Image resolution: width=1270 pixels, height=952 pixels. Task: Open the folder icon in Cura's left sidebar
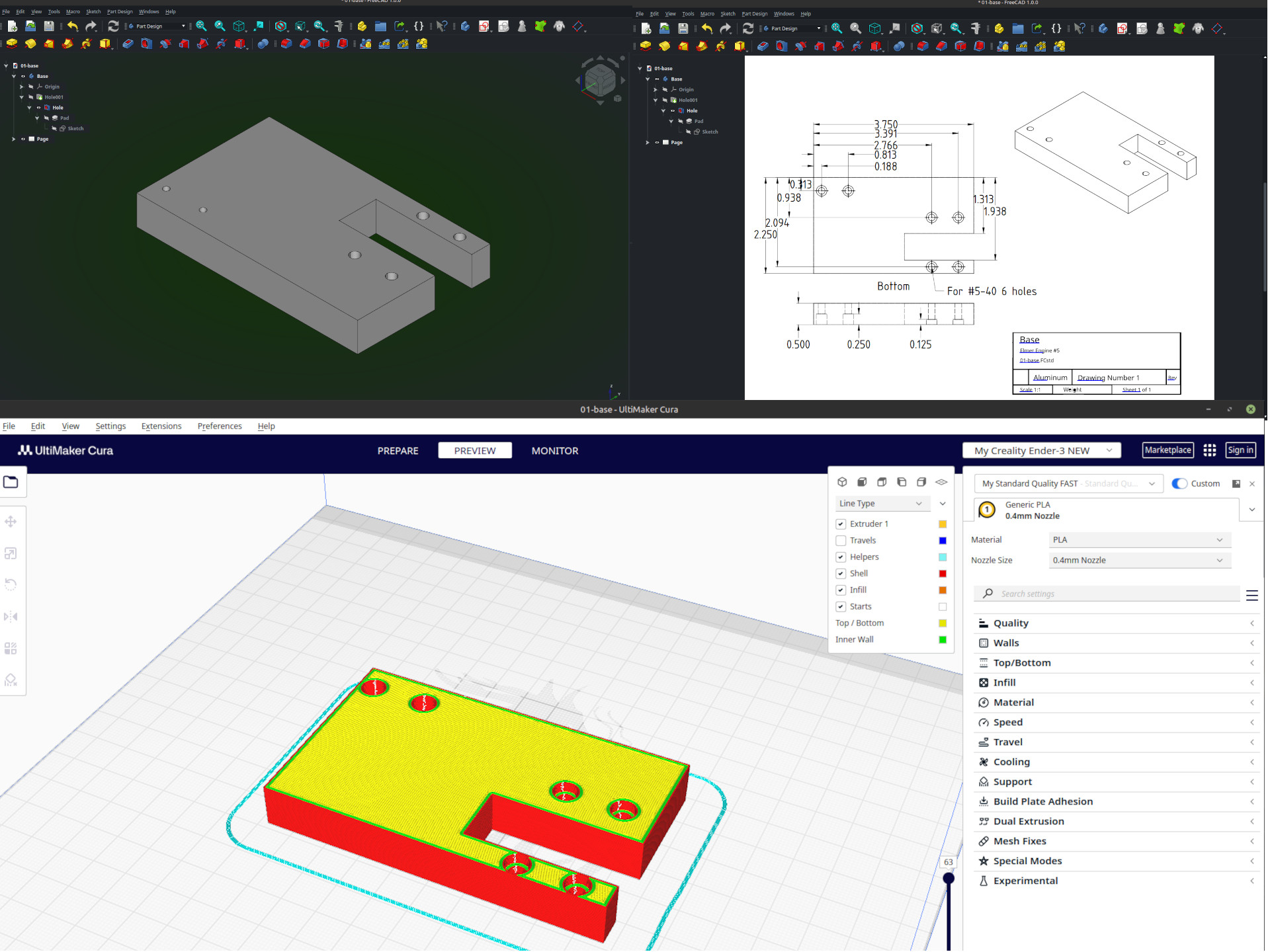(x=11, y=483)
